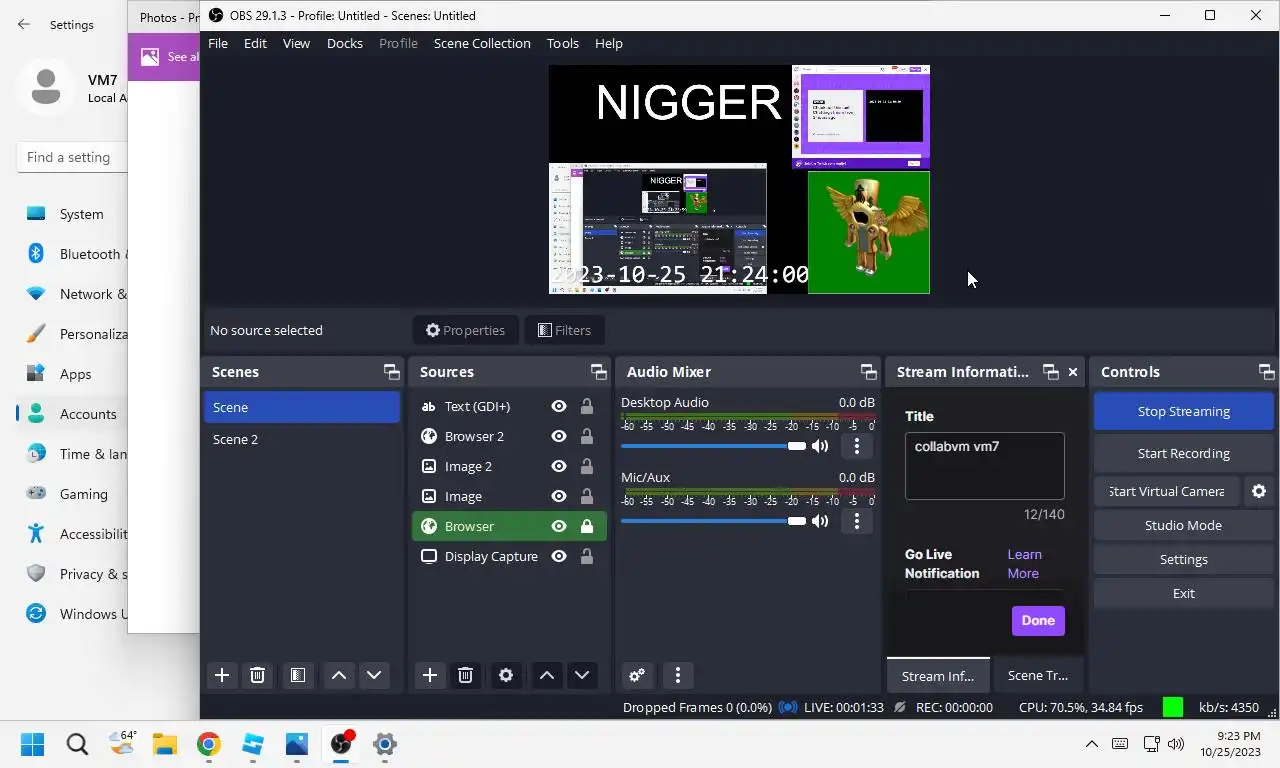The width and height of the screenshot is (1280, 768).
Task: Lock the Text (GDI+) source
Action: coord(587,406)
